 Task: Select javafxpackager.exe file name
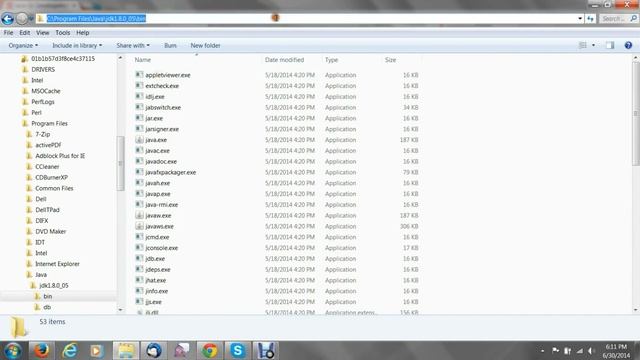(x=171, y=172)
